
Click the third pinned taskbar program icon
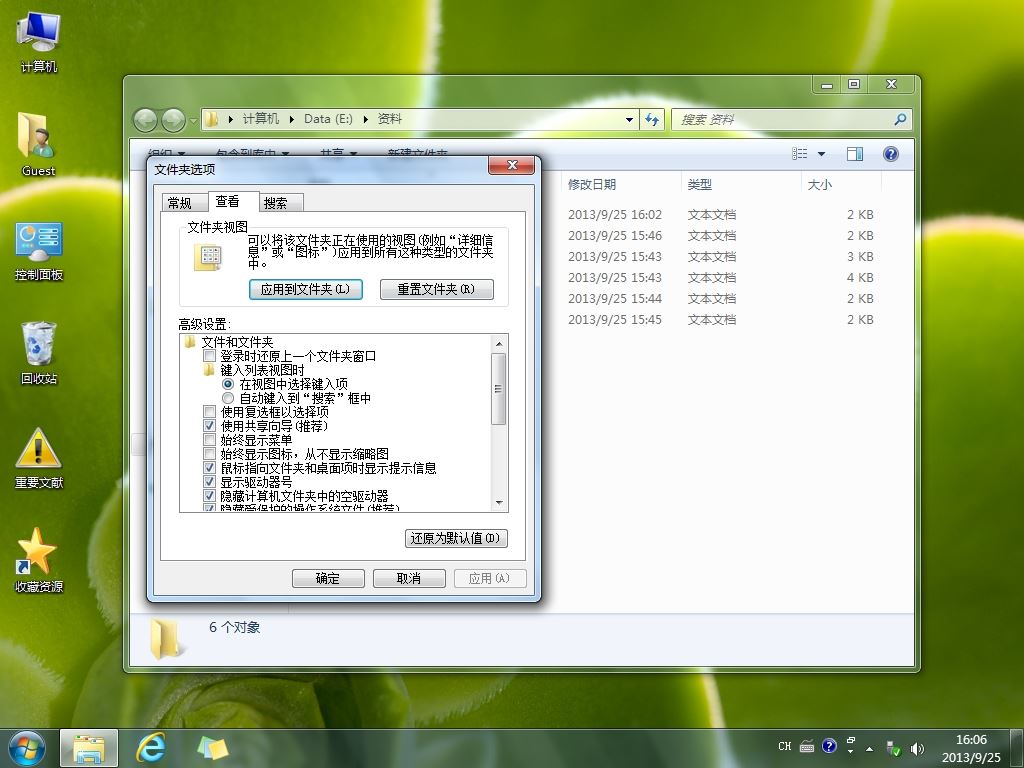(213, 748)
